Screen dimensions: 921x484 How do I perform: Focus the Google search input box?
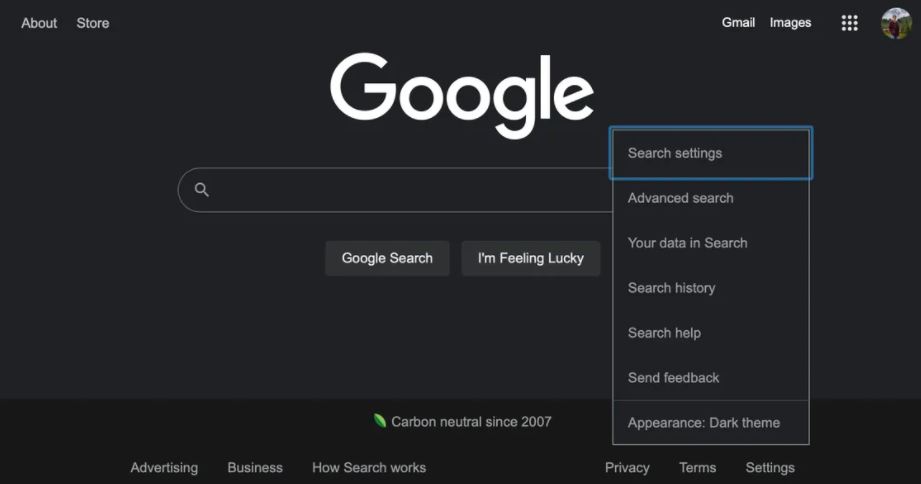click(400, 190)
